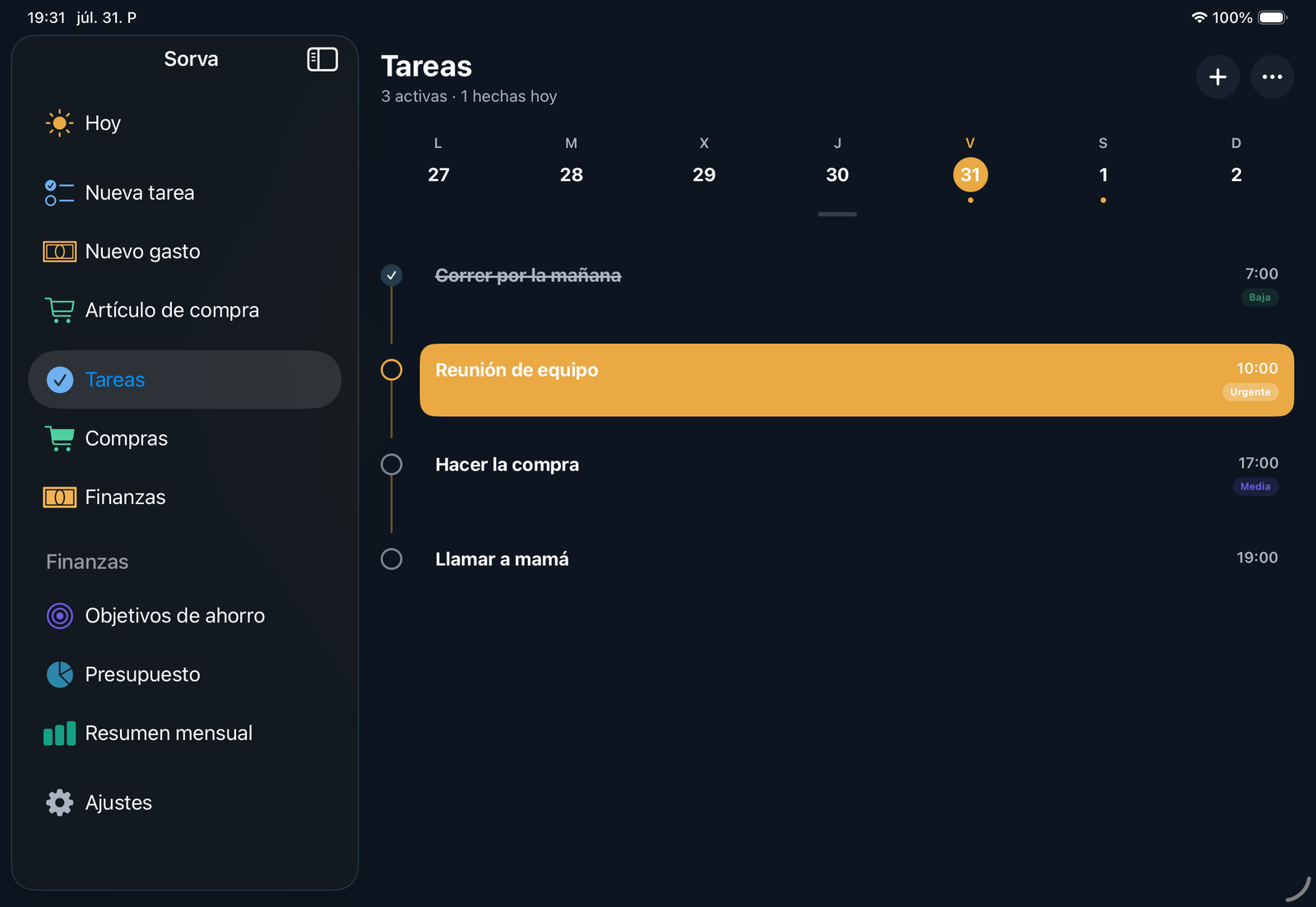The width and height of the screenshot is (1316, 907).
Task: Open the Hoy section
Action: [185, 123]
